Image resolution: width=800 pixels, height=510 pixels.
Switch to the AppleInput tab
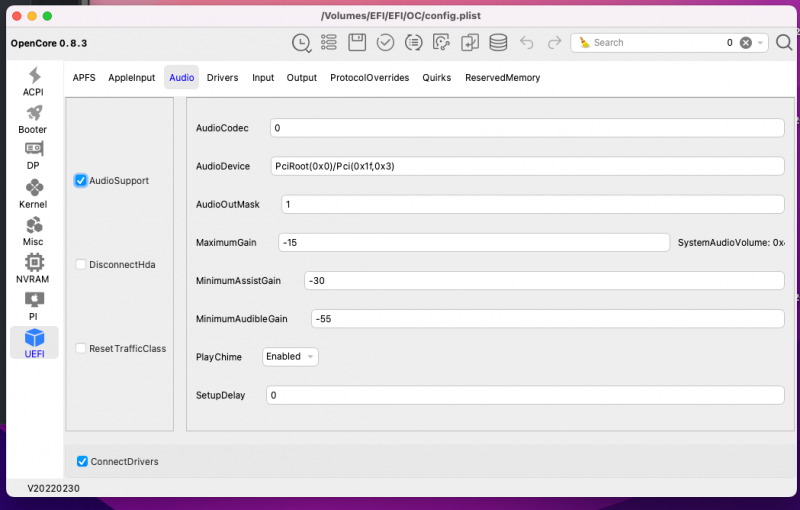click(132, 78)
